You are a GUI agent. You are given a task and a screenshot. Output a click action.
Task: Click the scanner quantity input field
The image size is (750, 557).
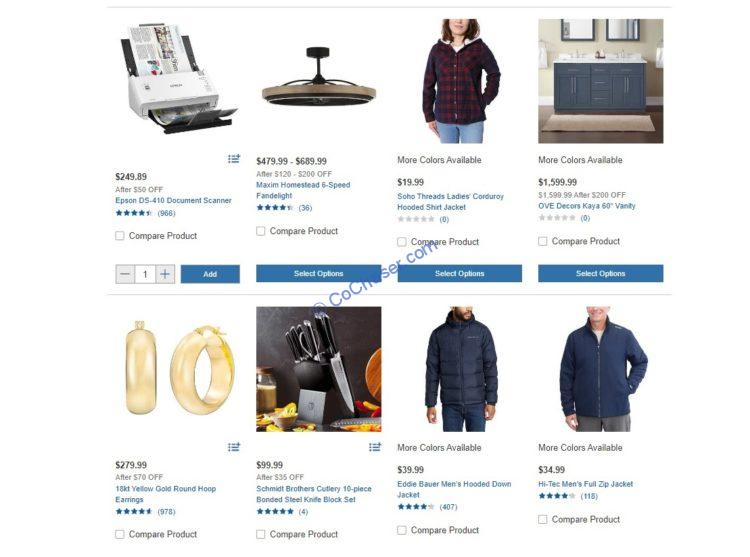click(x=145, y=274)
